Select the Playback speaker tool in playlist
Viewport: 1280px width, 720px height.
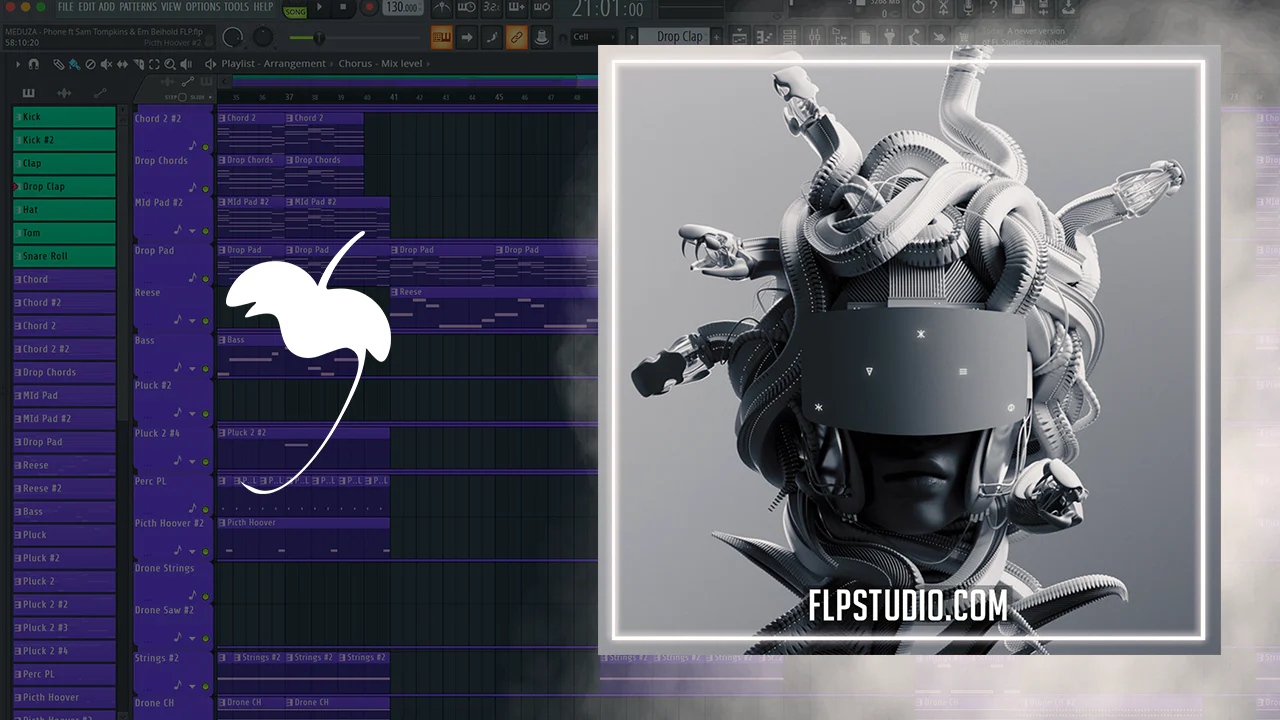186,64
